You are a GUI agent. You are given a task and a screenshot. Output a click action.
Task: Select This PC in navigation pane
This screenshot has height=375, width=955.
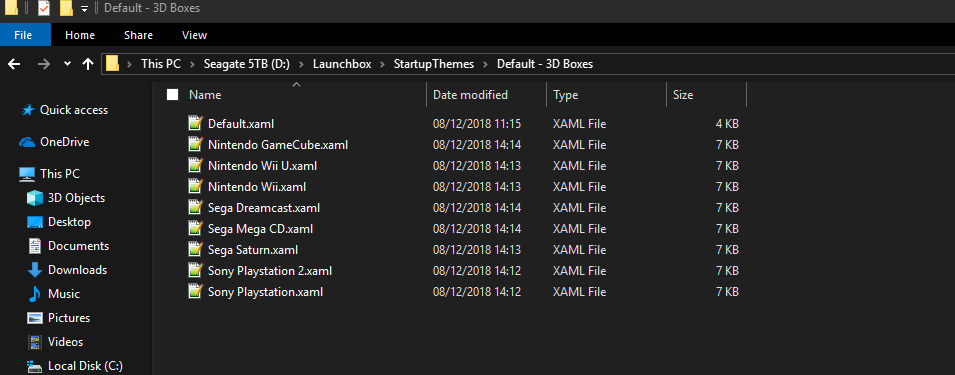(x=60, y=173)
